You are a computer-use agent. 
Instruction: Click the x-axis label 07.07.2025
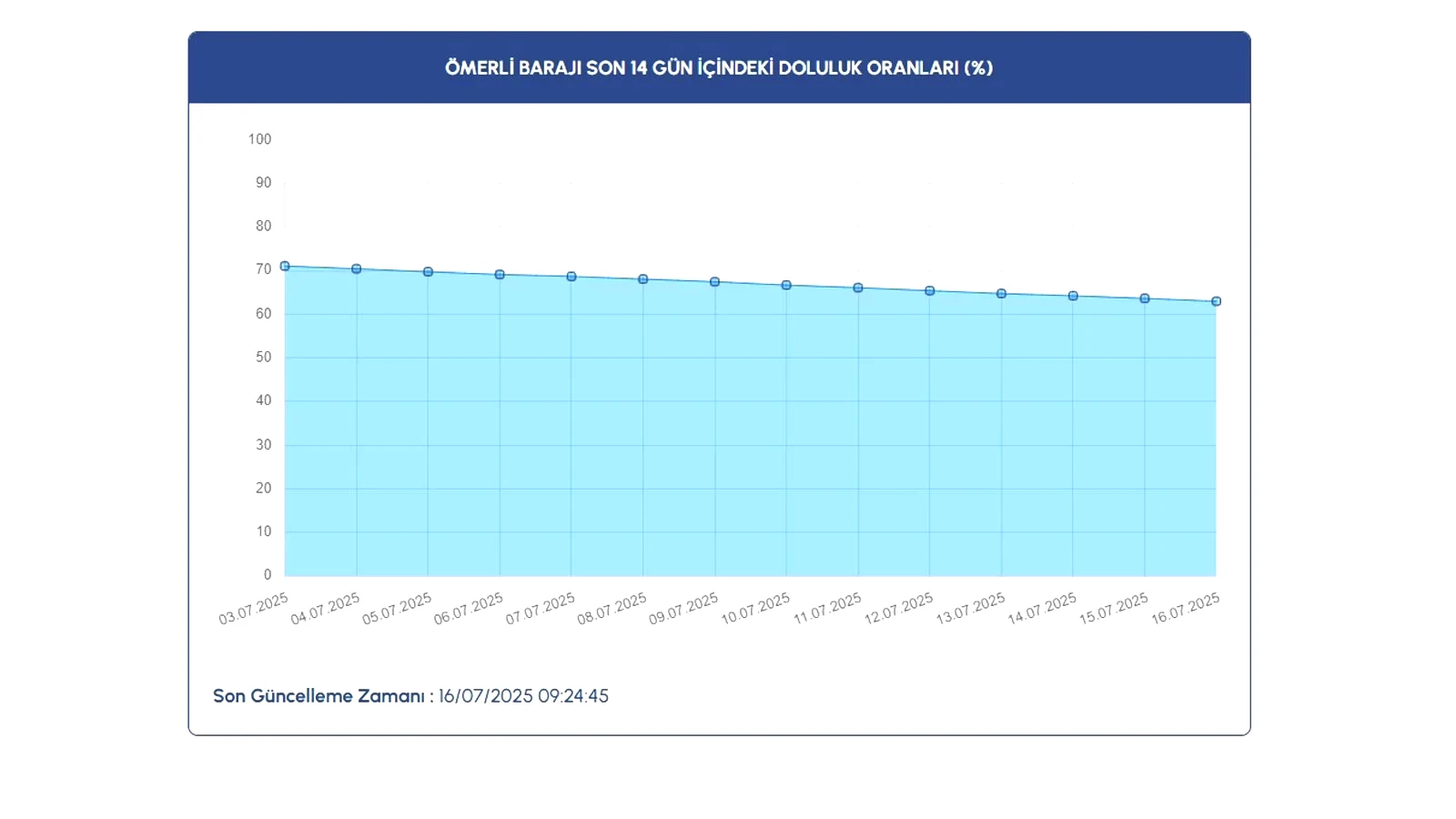pyautogui.click(x=541, y=609)
